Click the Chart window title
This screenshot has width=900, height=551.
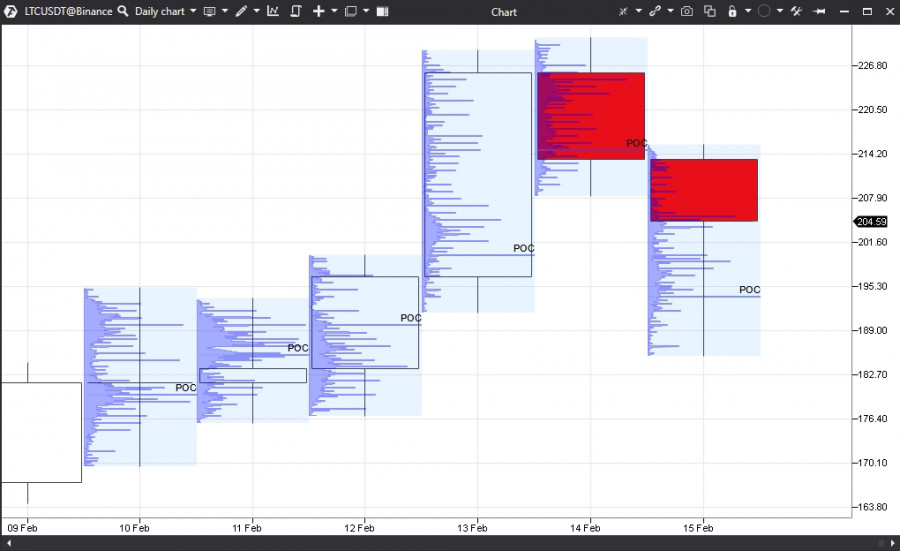504,12
